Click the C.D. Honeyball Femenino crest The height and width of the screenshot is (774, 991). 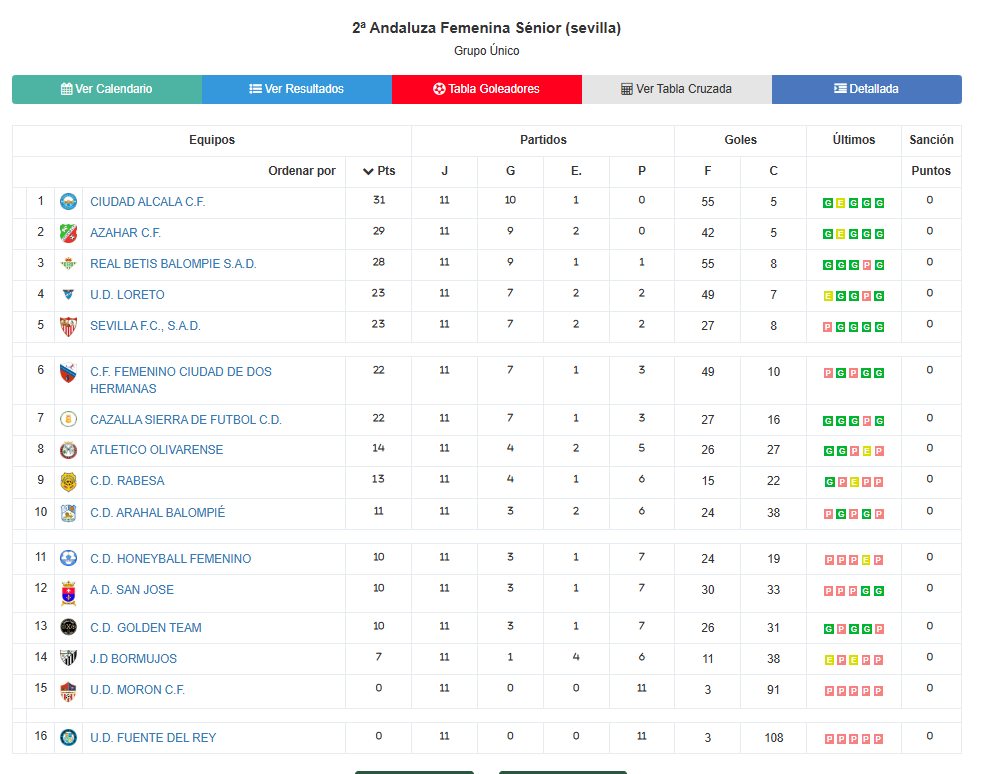click(x=68, y=559)
